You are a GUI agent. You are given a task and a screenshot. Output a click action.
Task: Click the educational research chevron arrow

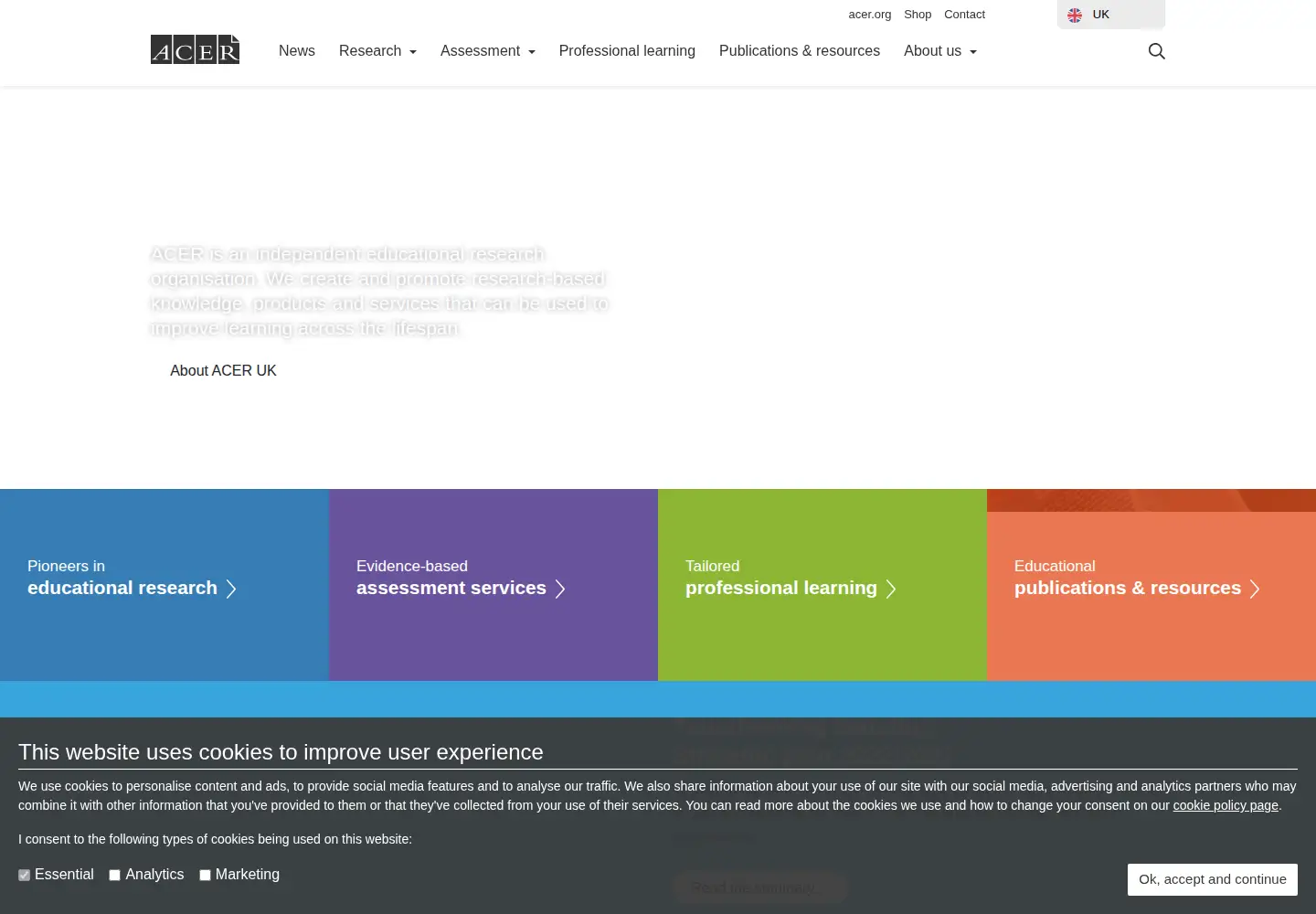[231, 589]
